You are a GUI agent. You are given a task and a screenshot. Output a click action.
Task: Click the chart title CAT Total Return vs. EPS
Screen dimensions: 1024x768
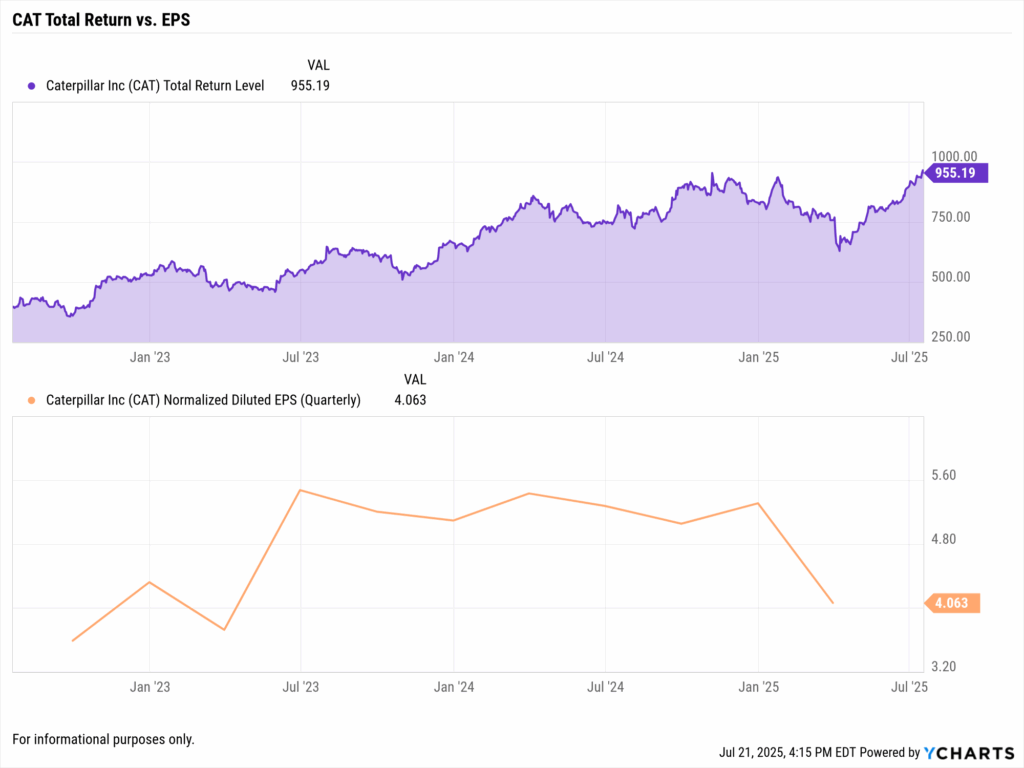(x=101, y=20)
